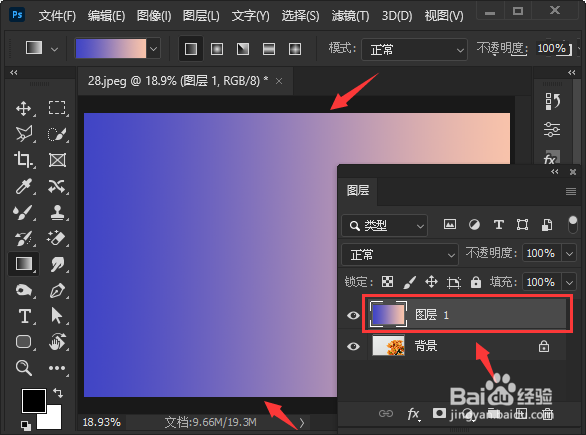586x435 pixels.
Task: Toggle lock all padlock in Layers panel
Action: click(x=476, y=282)
